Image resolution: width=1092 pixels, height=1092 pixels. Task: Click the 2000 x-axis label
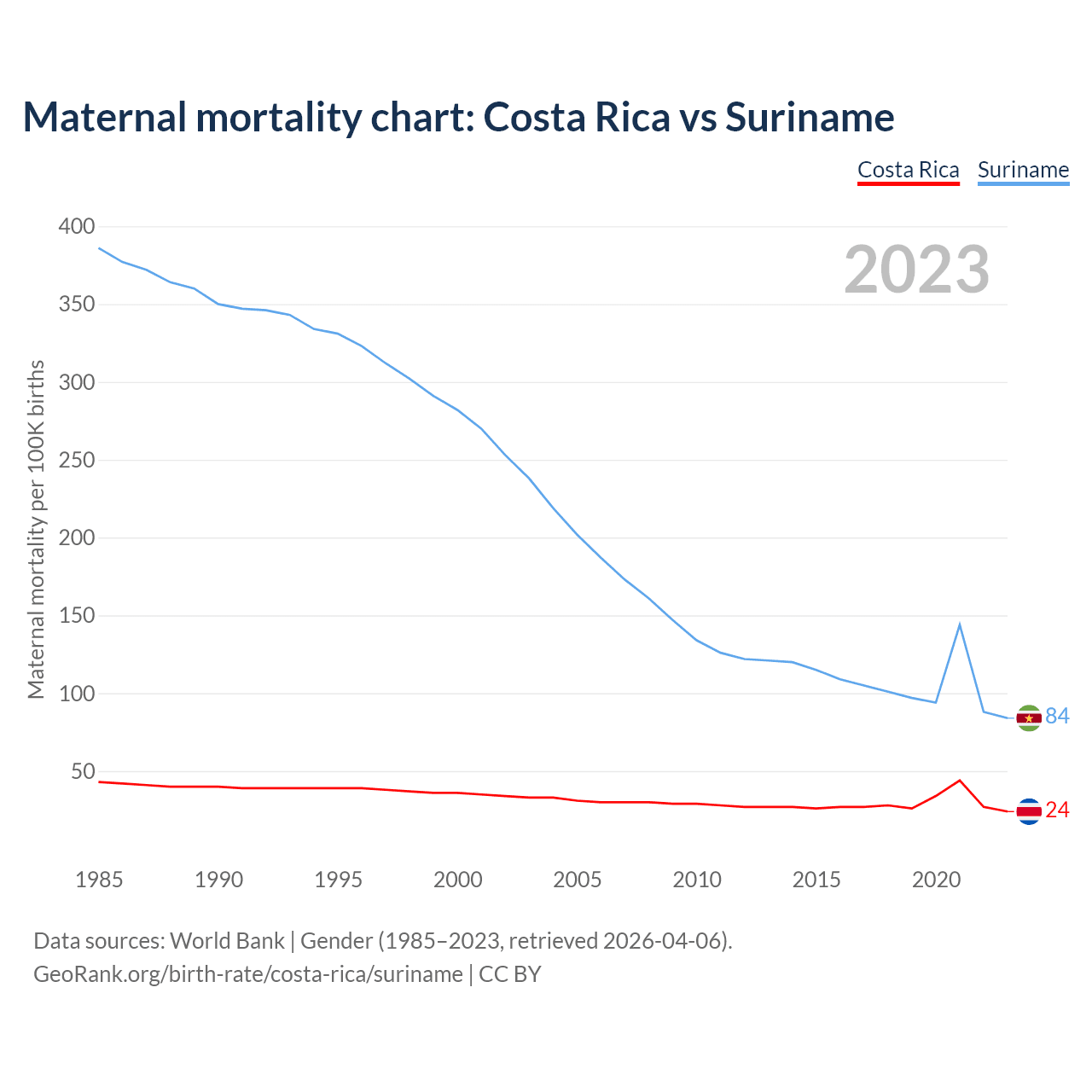(x=457, y=880)
